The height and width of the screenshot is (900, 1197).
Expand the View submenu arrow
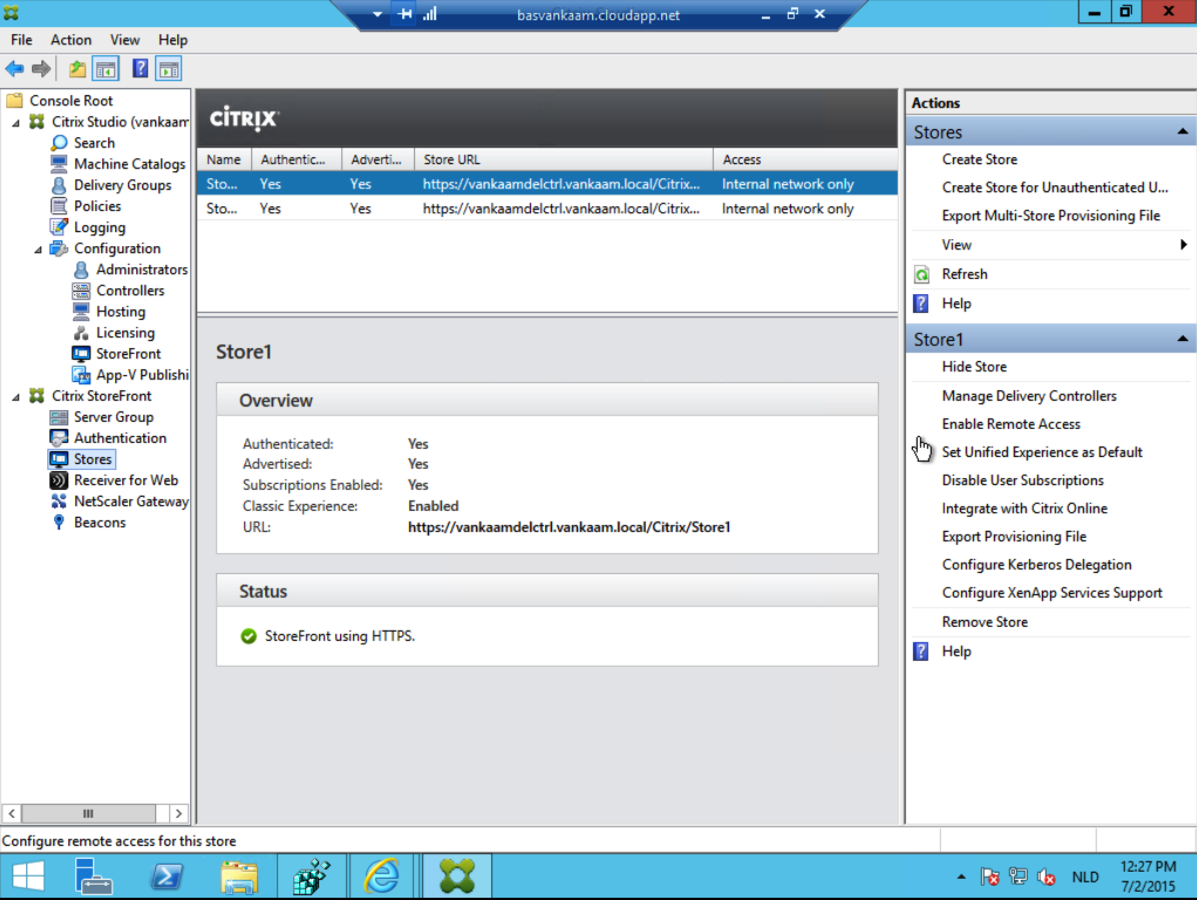click(1183, 245)
